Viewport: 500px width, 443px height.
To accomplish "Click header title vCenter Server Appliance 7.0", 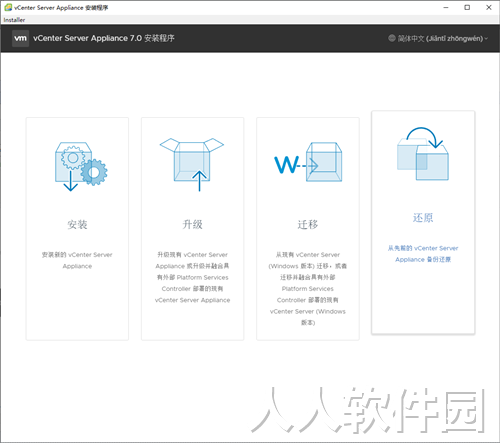I will click(104, 38).
